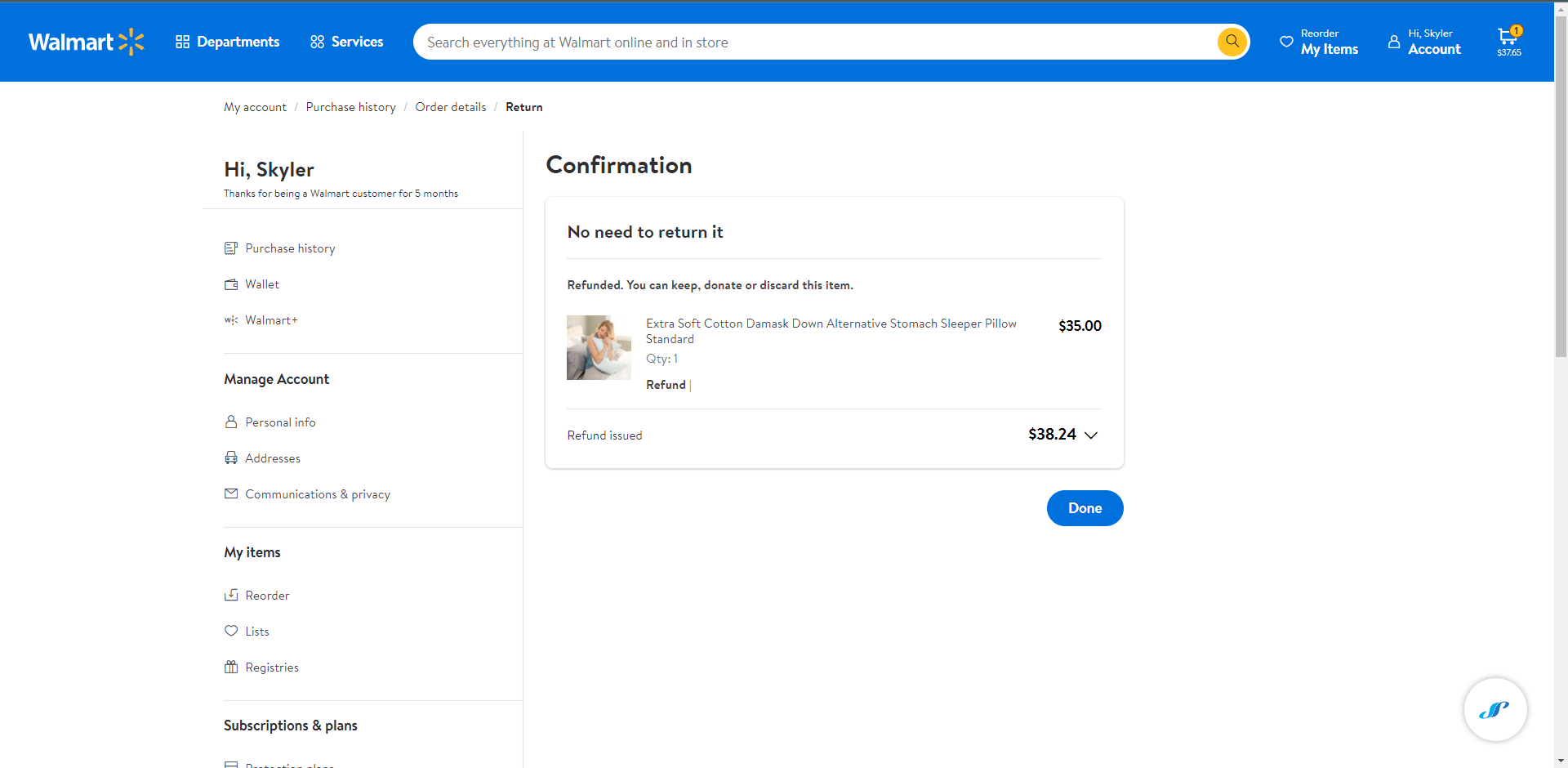This screenshot has width=1568, height=768.
Task: Click the Addresses icon in the sidebar
Action: pyautogui.click(x=231, y=458)
